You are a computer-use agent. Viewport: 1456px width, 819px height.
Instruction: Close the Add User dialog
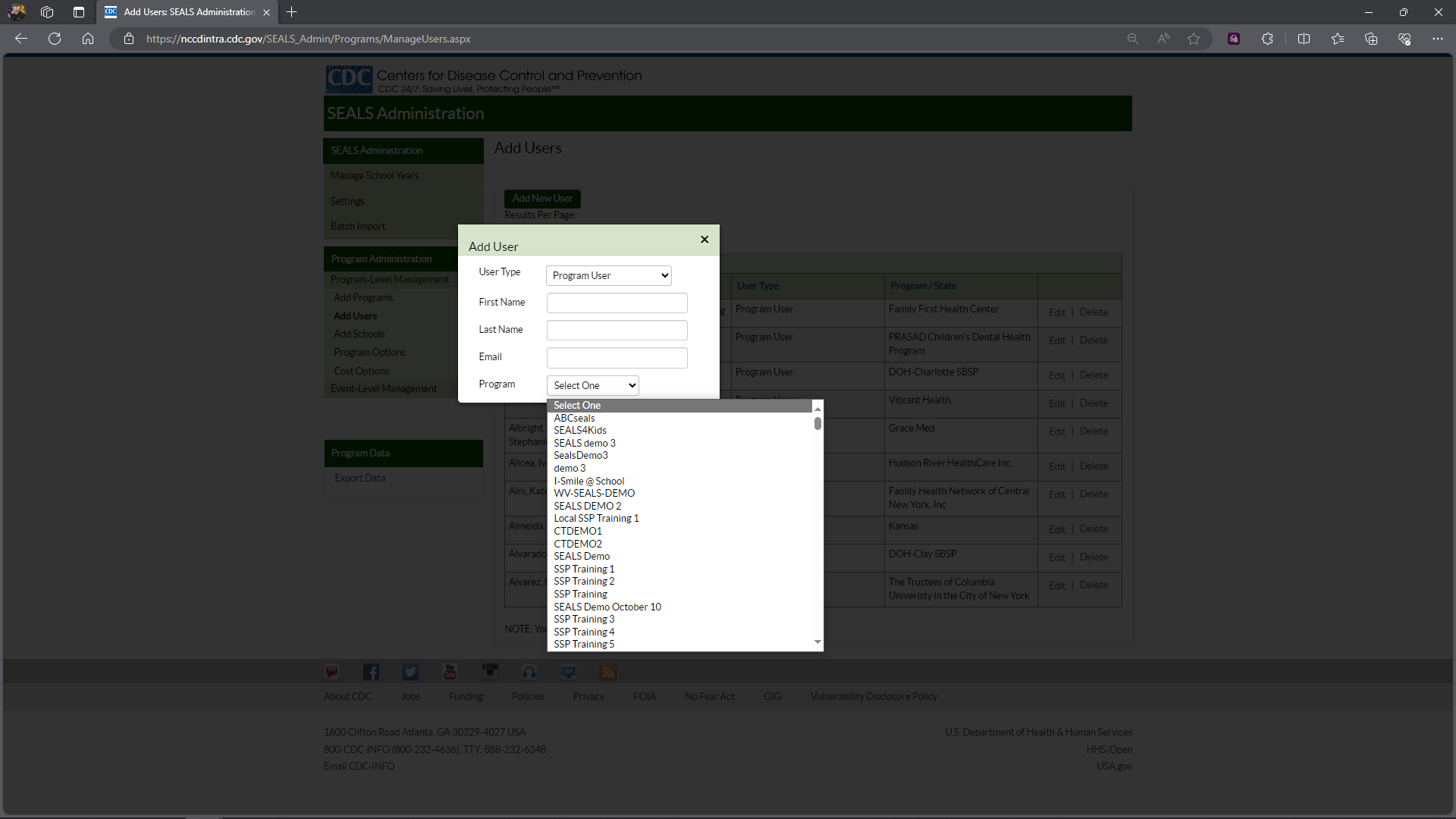click(x=704, y=240)
